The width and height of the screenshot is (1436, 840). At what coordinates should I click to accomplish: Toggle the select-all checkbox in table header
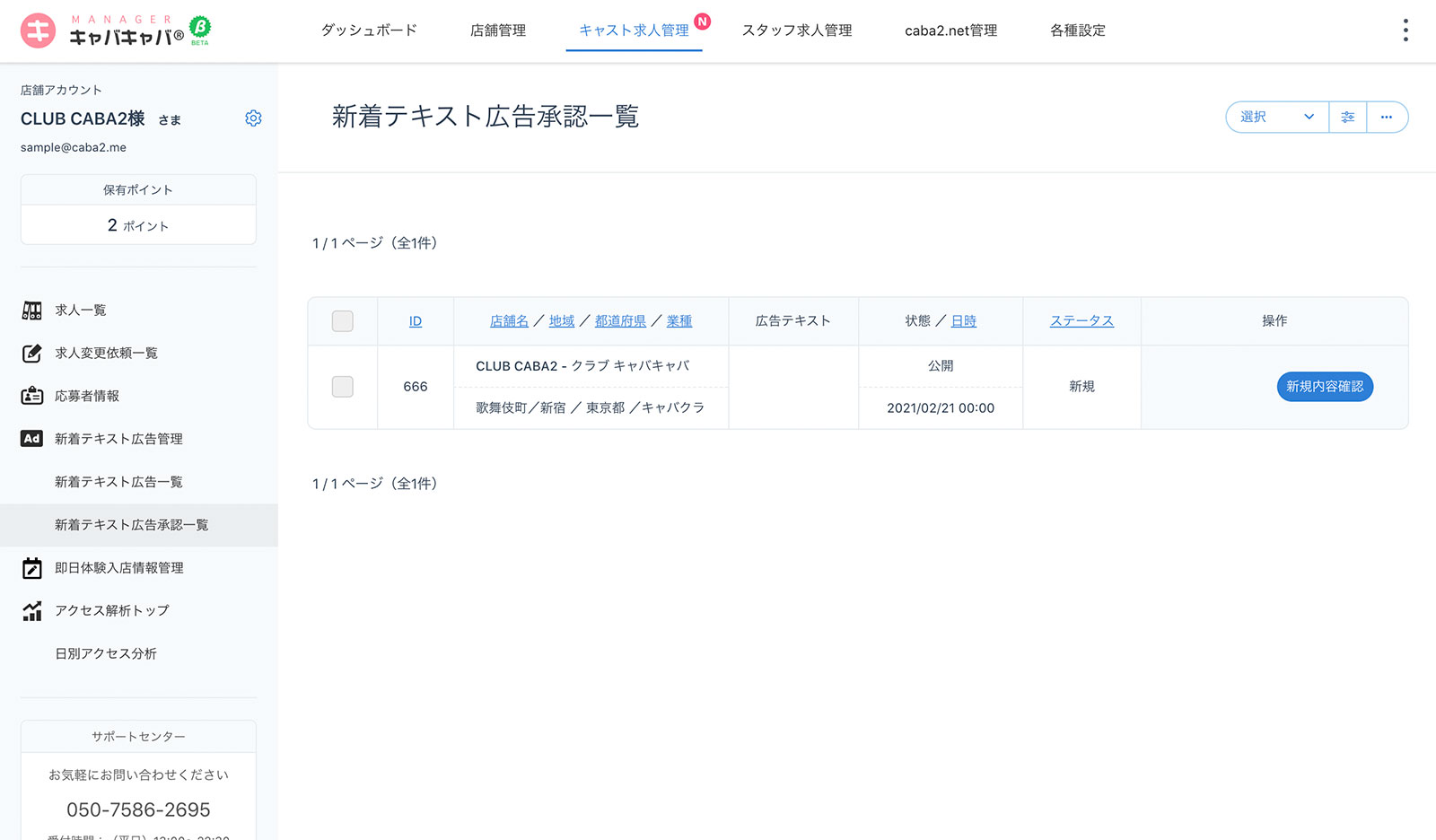[343, 321]
